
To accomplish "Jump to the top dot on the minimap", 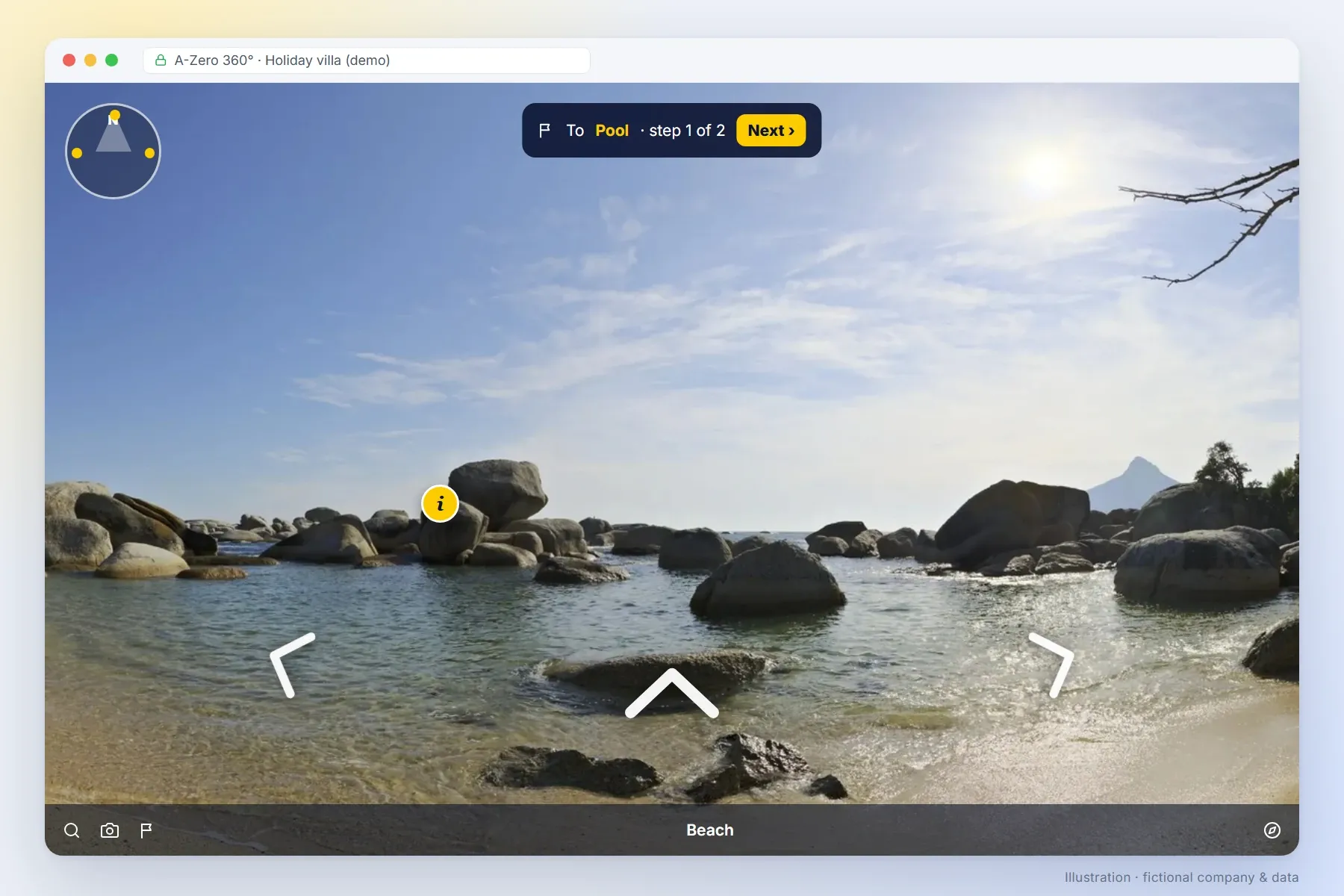I will pyautogui.click(x=114, y=116).
